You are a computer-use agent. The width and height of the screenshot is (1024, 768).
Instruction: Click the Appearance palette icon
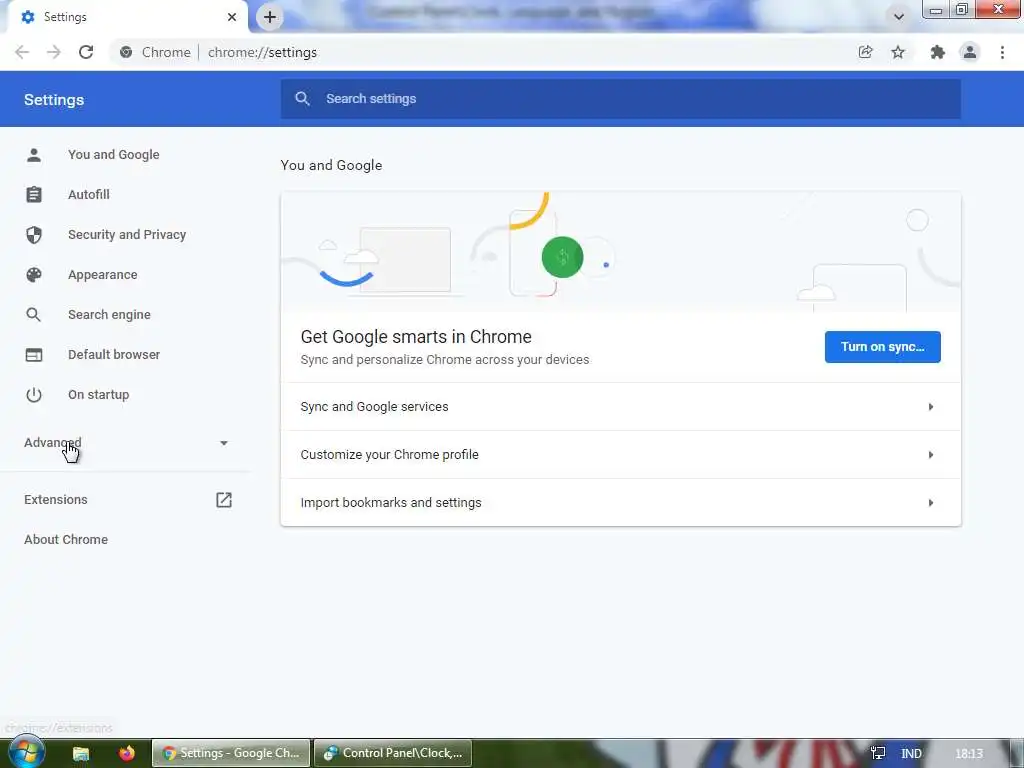tap(34, 275)
